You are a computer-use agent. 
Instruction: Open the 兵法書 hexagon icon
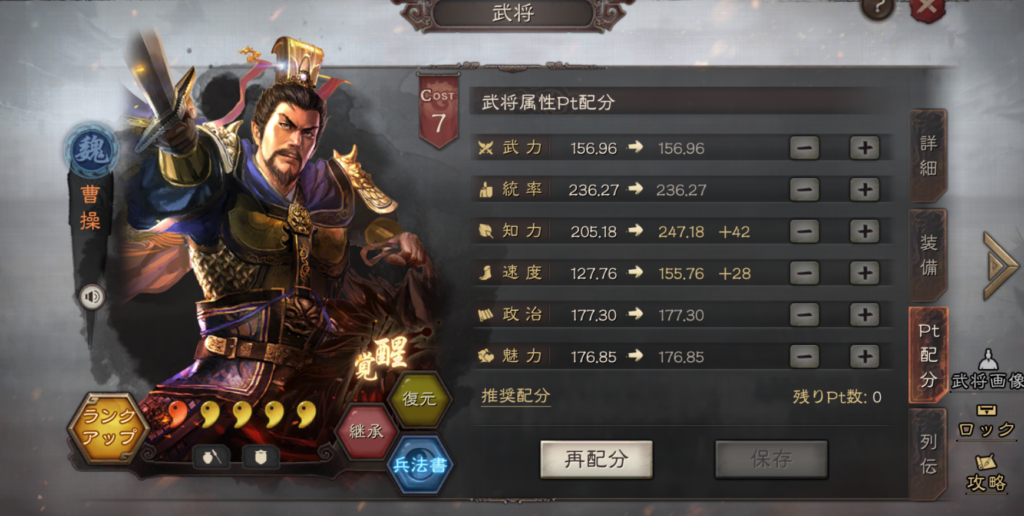pos(420,465)
